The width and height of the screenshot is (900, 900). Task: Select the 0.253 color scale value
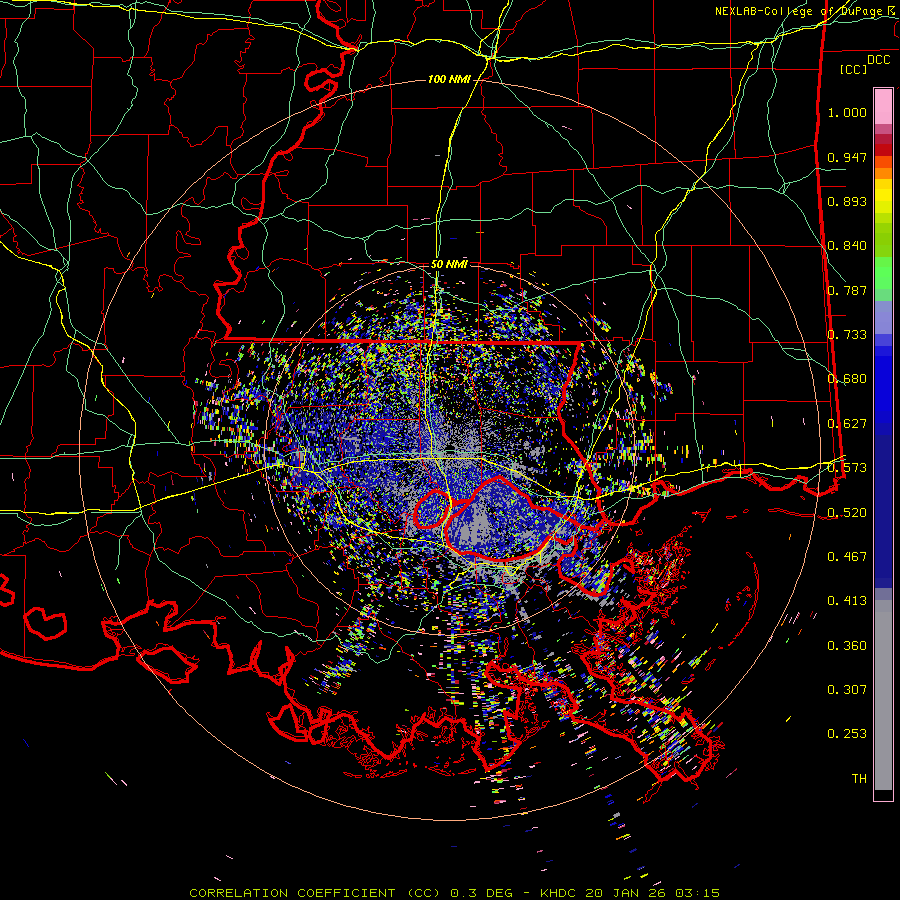[847, 734]
